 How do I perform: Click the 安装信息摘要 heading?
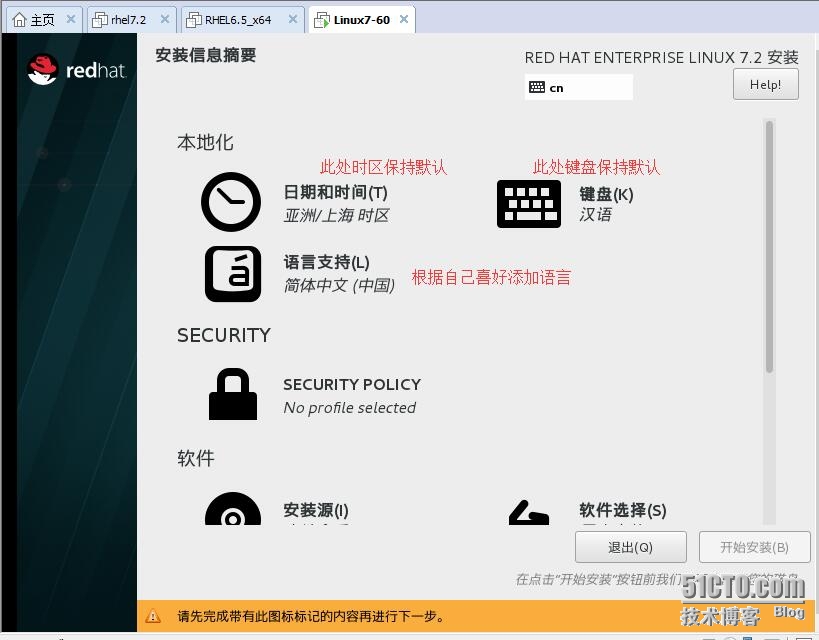206,55
